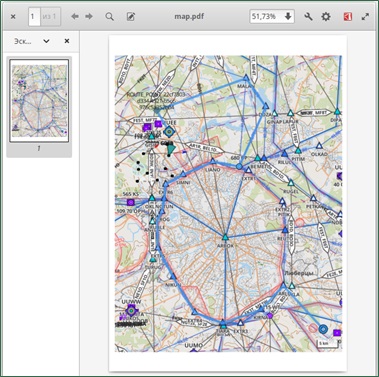The height and width of the screenshot is (377, 379).
Task: Open the zoom level dropdown arrow
Action: [288, 16]
